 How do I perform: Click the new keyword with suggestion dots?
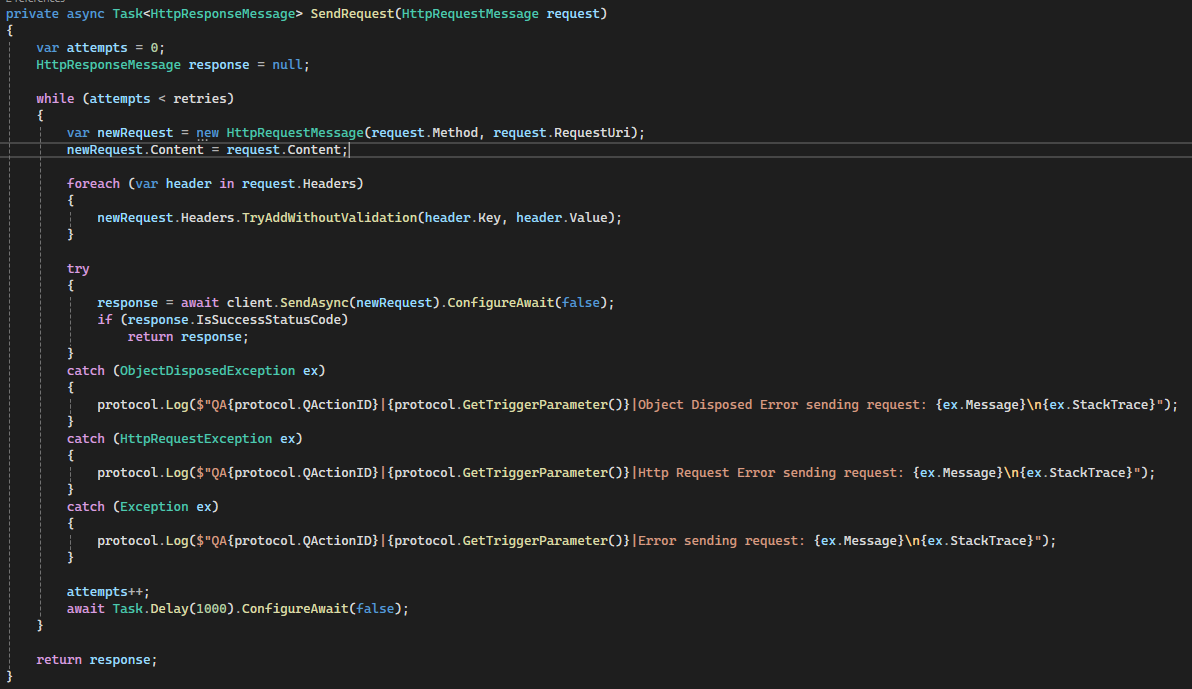207,133
